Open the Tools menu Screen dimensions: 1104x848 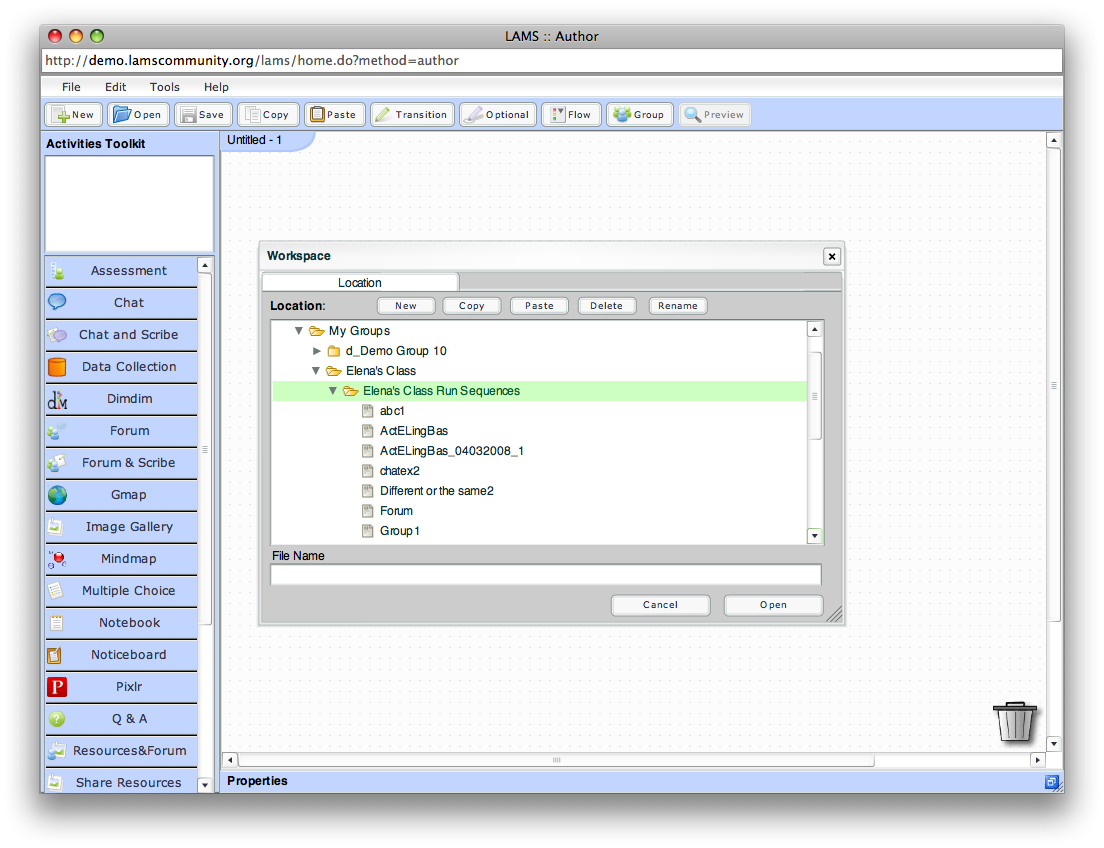[x=165, y=87]
